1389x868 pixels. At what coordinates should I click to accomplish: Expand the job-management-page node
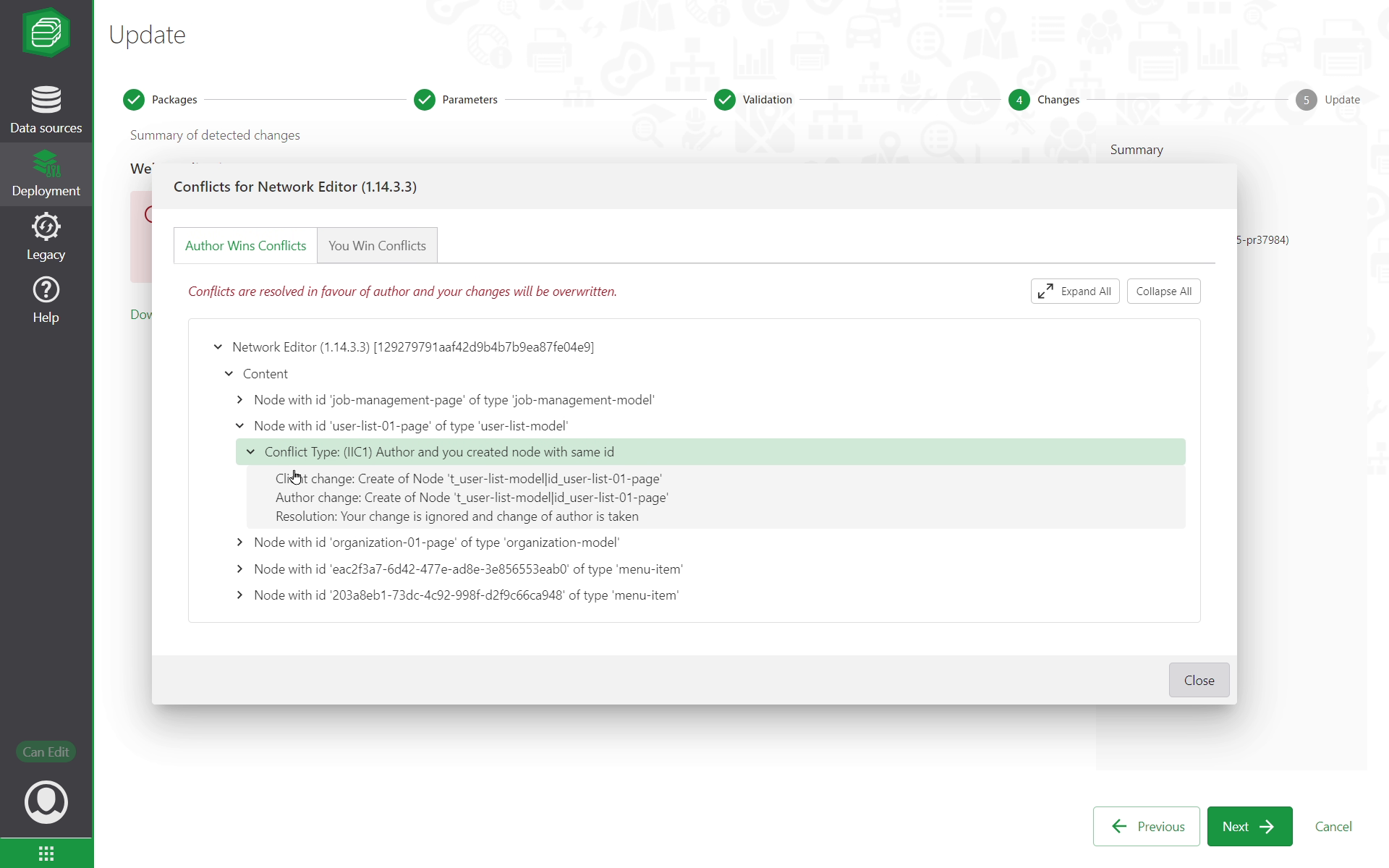pyautogui.click(x=239, y=400)
